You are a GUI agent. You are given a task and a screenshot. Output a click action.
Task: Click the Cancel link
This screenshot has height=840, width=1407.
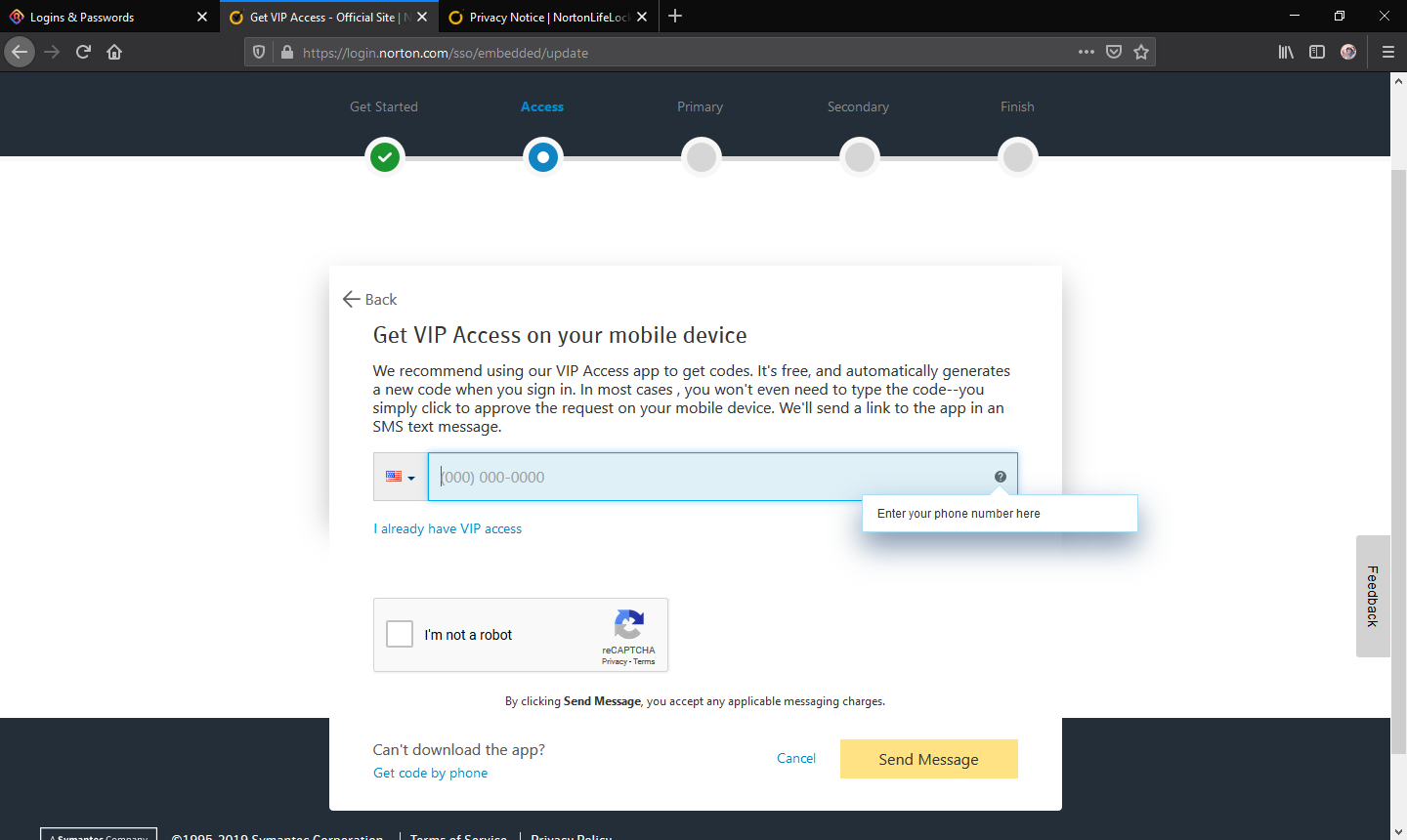(x=796, y=758)
